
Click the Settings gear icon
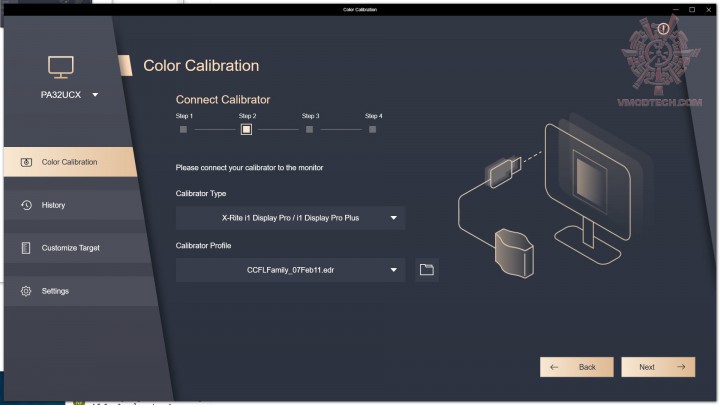click(26, 291)
